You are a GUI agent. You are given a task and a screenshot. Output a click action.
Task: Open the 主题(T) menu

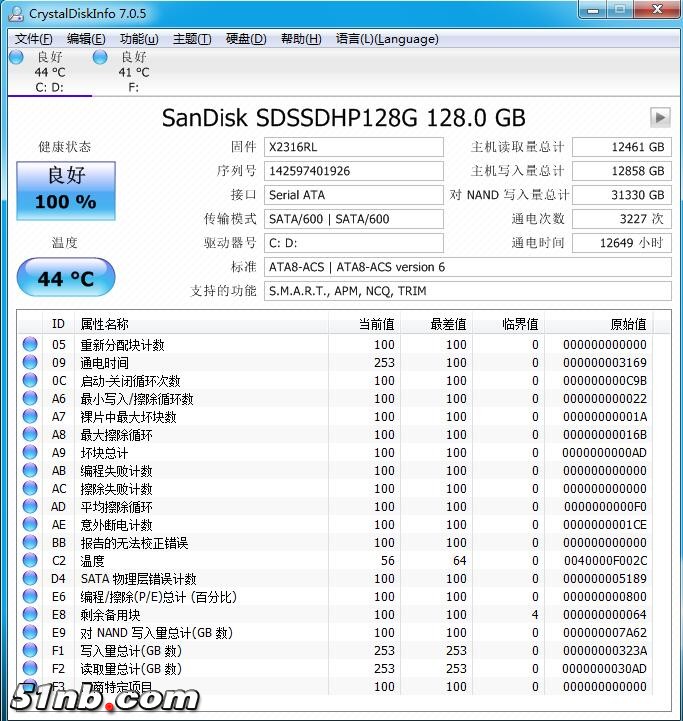click(192, 39)
